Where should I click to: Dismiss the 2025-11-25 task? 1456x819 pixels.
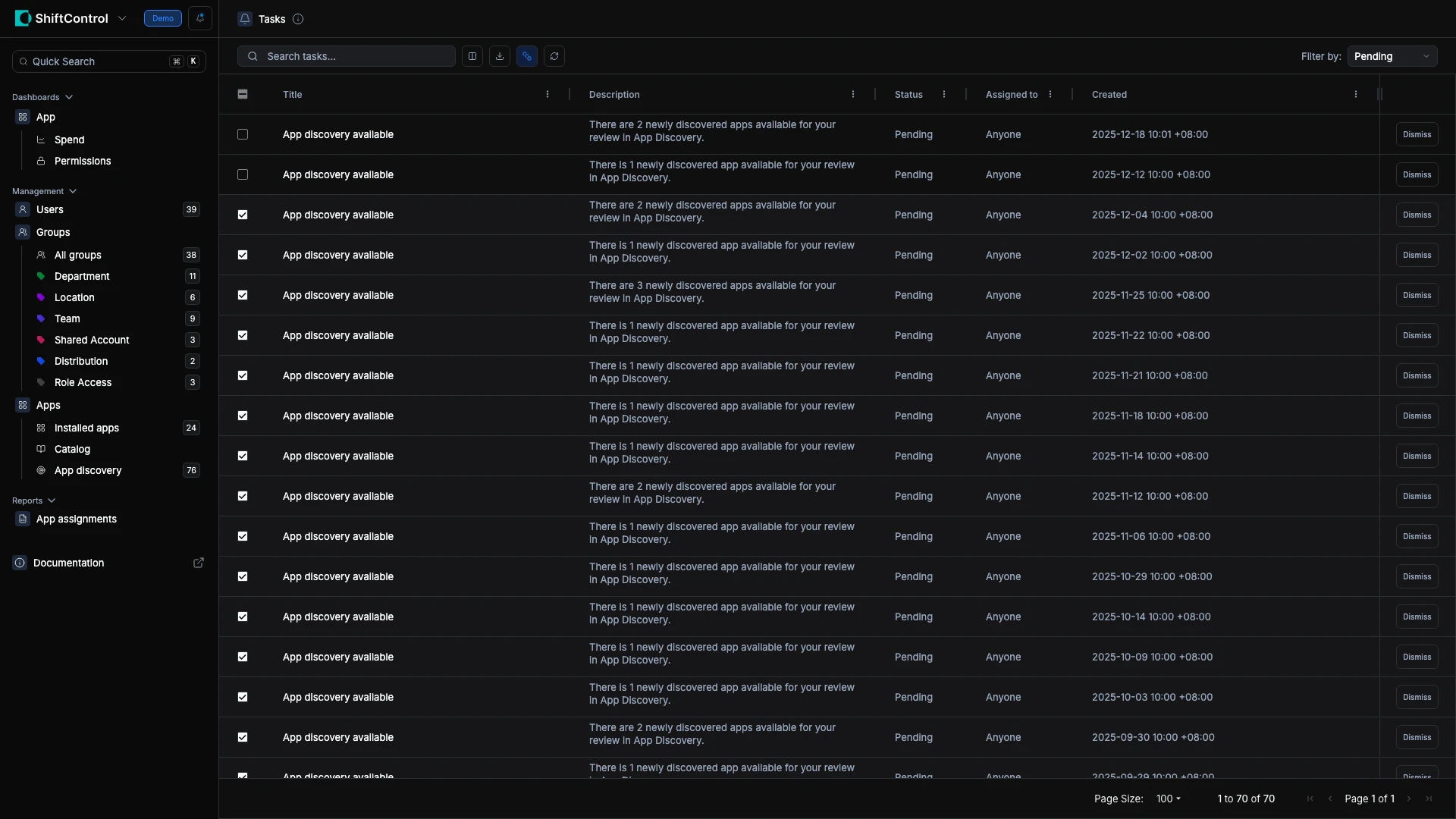pos(1417,295)
